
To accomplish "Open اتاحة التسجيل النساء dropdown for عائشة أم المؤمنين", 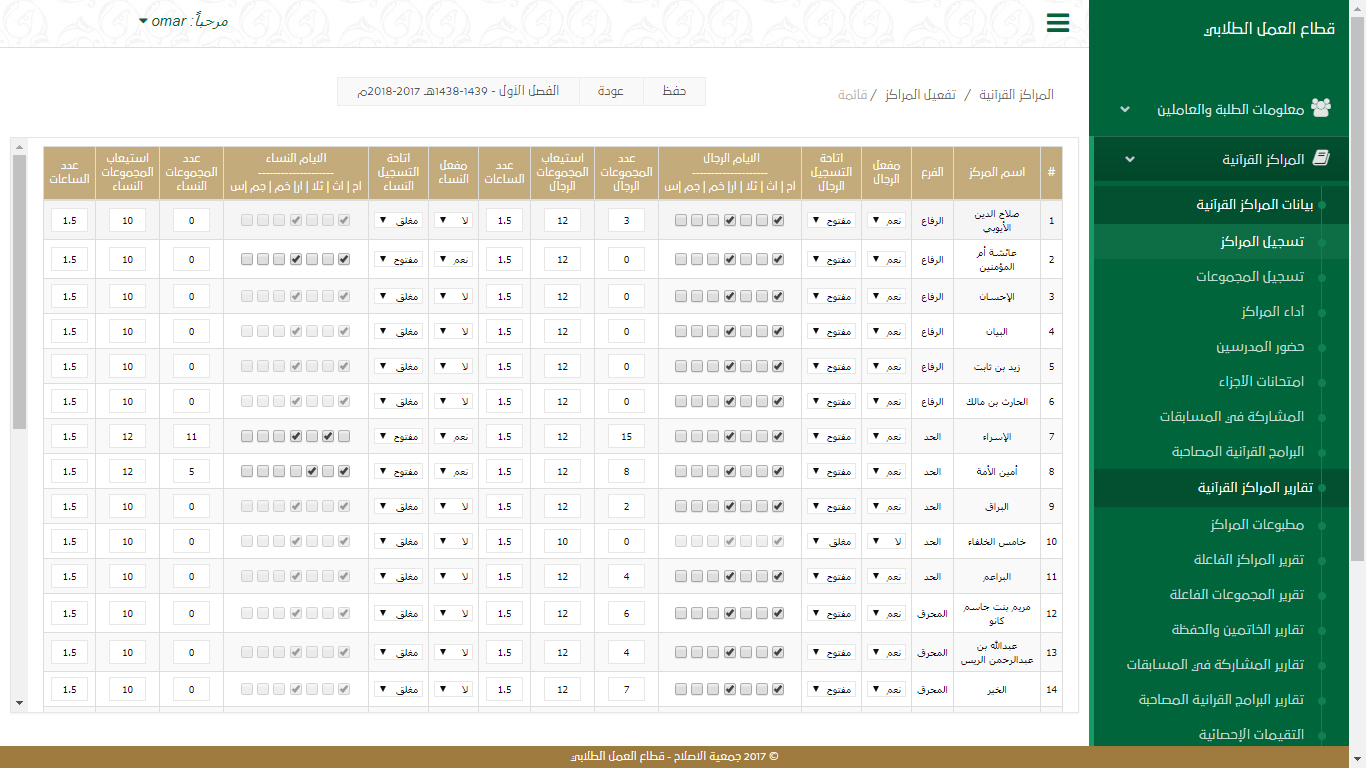I will [398, 260].
